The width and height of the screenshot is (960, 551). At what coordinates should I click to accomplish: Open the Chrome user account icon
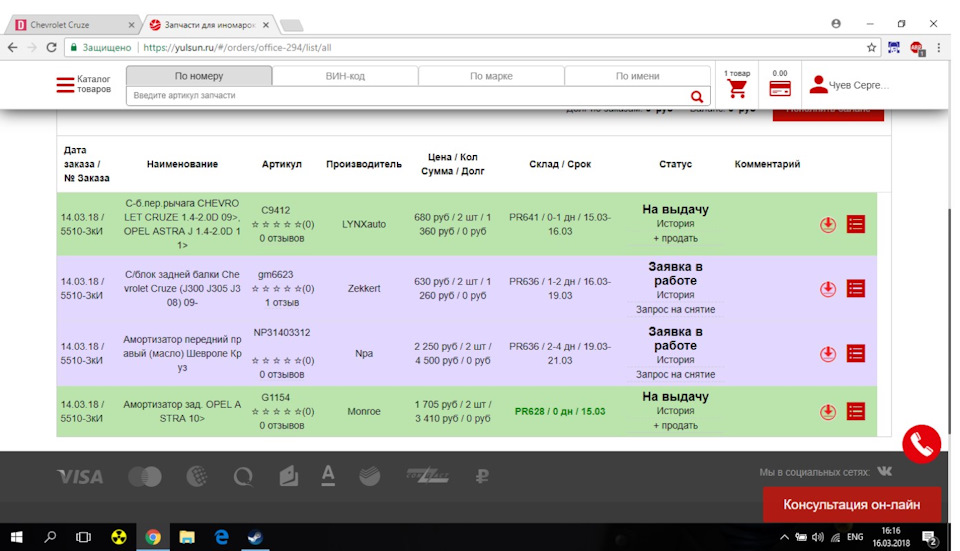(x=836, y=23)
